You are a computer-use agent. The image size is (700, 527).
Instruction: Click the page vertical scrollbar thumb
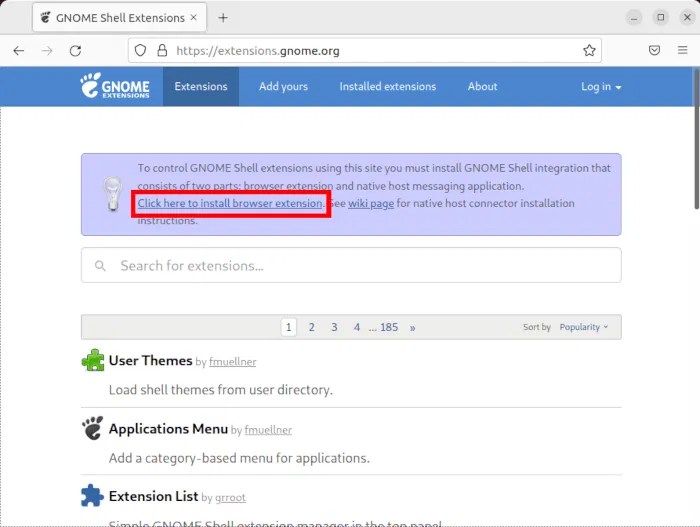696,138
